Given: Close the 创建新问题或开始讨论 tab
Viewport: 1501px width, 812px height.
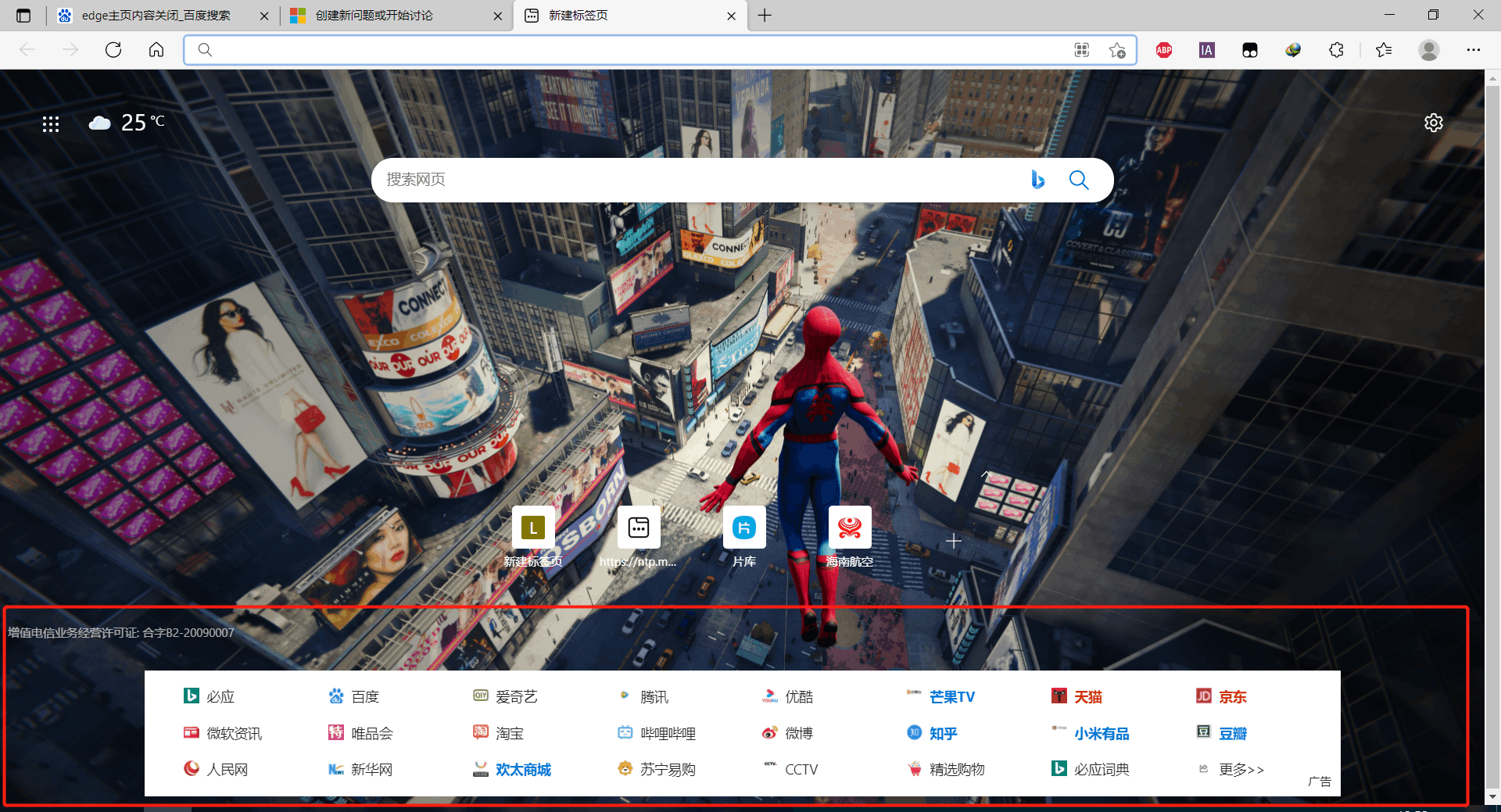Looking at the screenshot, I should (498, 16).
